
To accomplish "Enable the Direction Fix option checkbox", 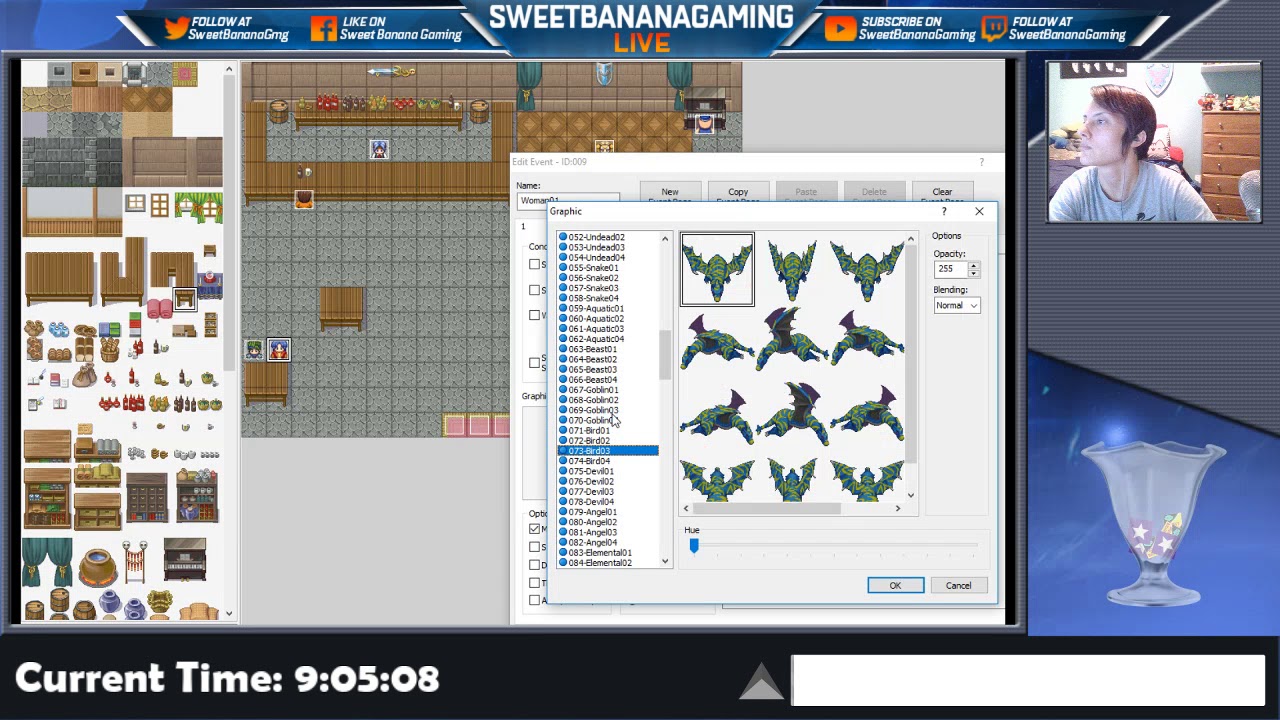I will [534, 565].
